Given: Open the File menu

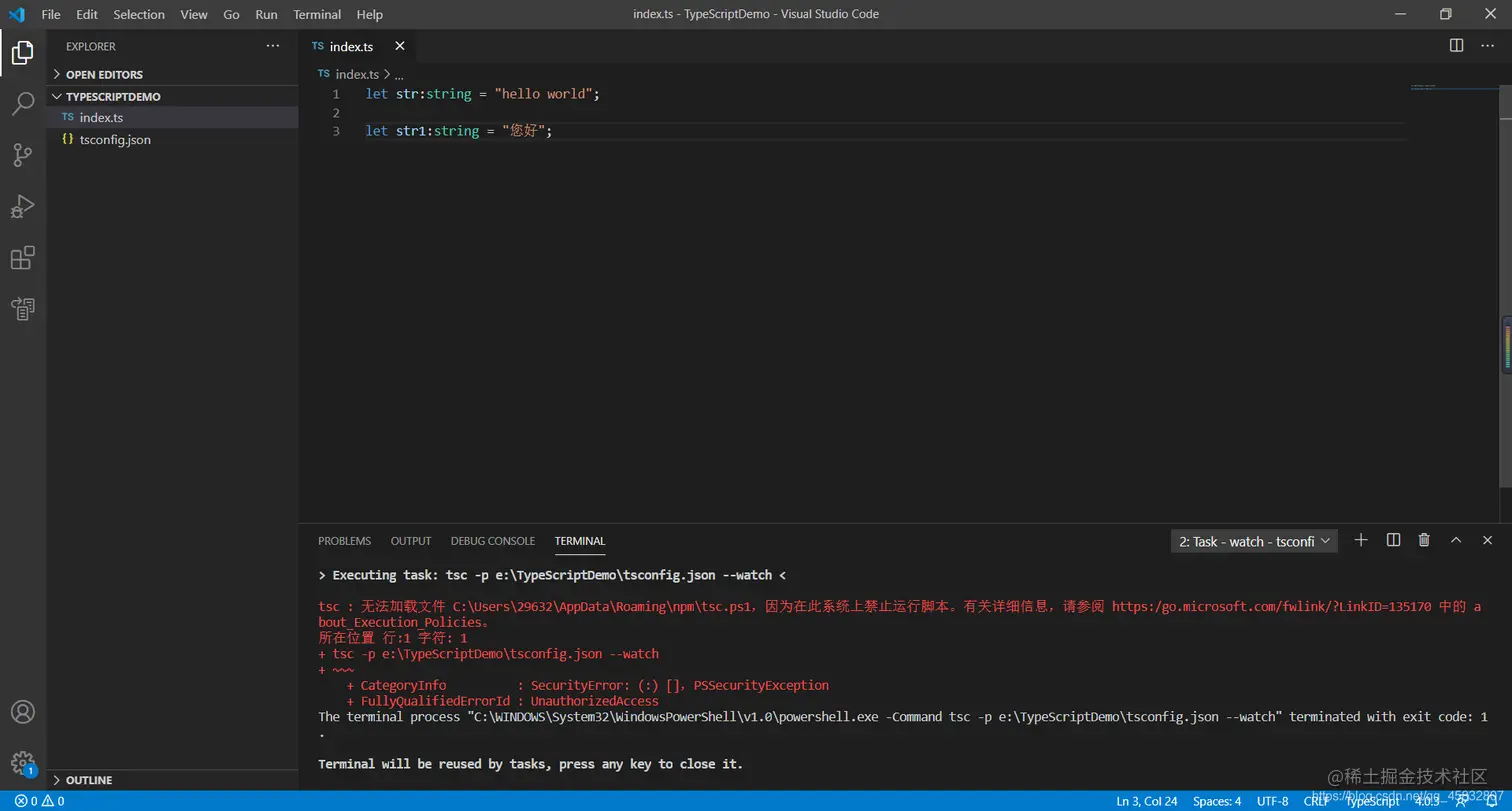Looking at the screenshot, I should coord(51,14).
